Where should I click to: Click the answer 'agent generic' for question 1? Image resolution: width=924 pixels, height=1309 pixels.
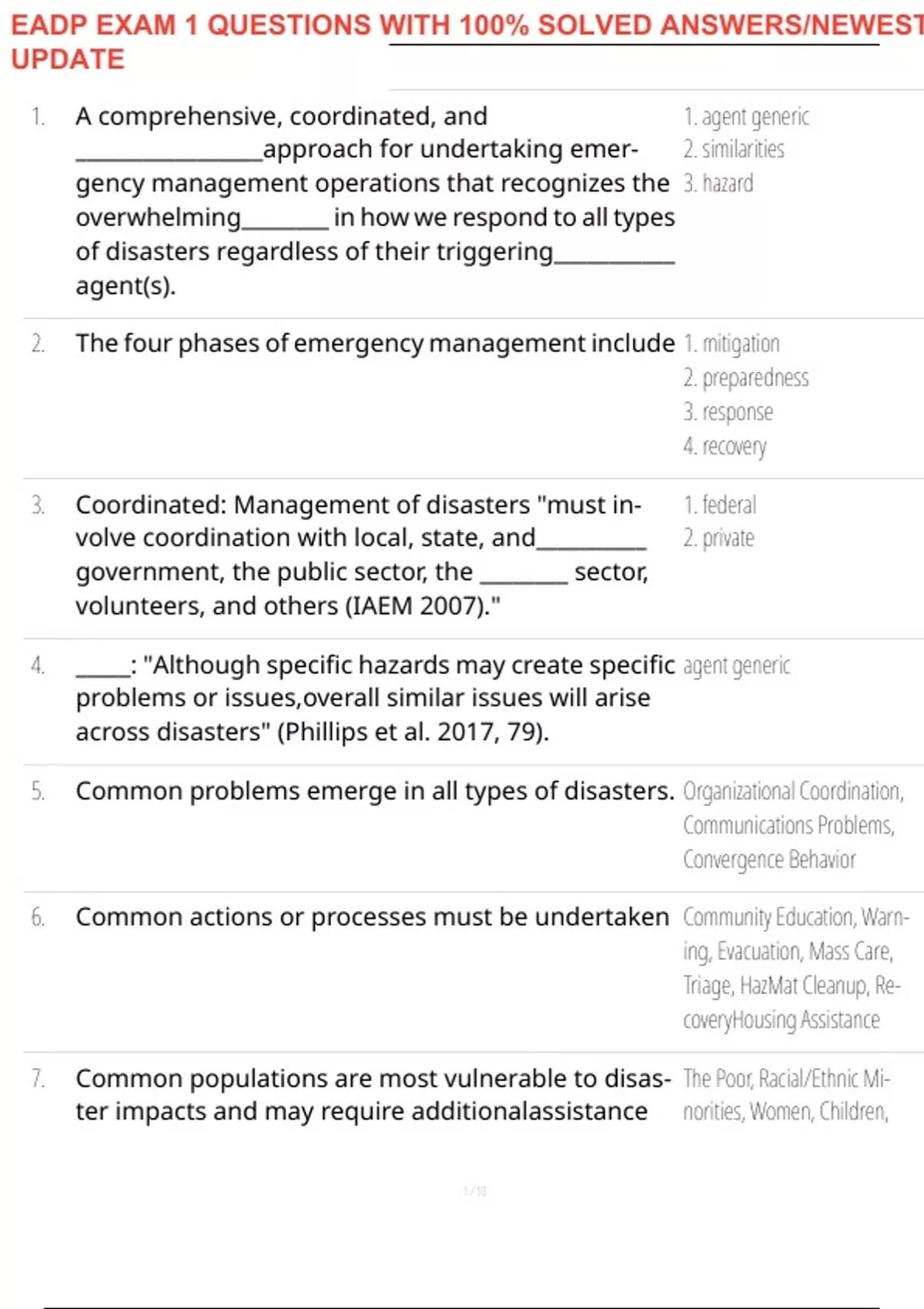(746, 117)
